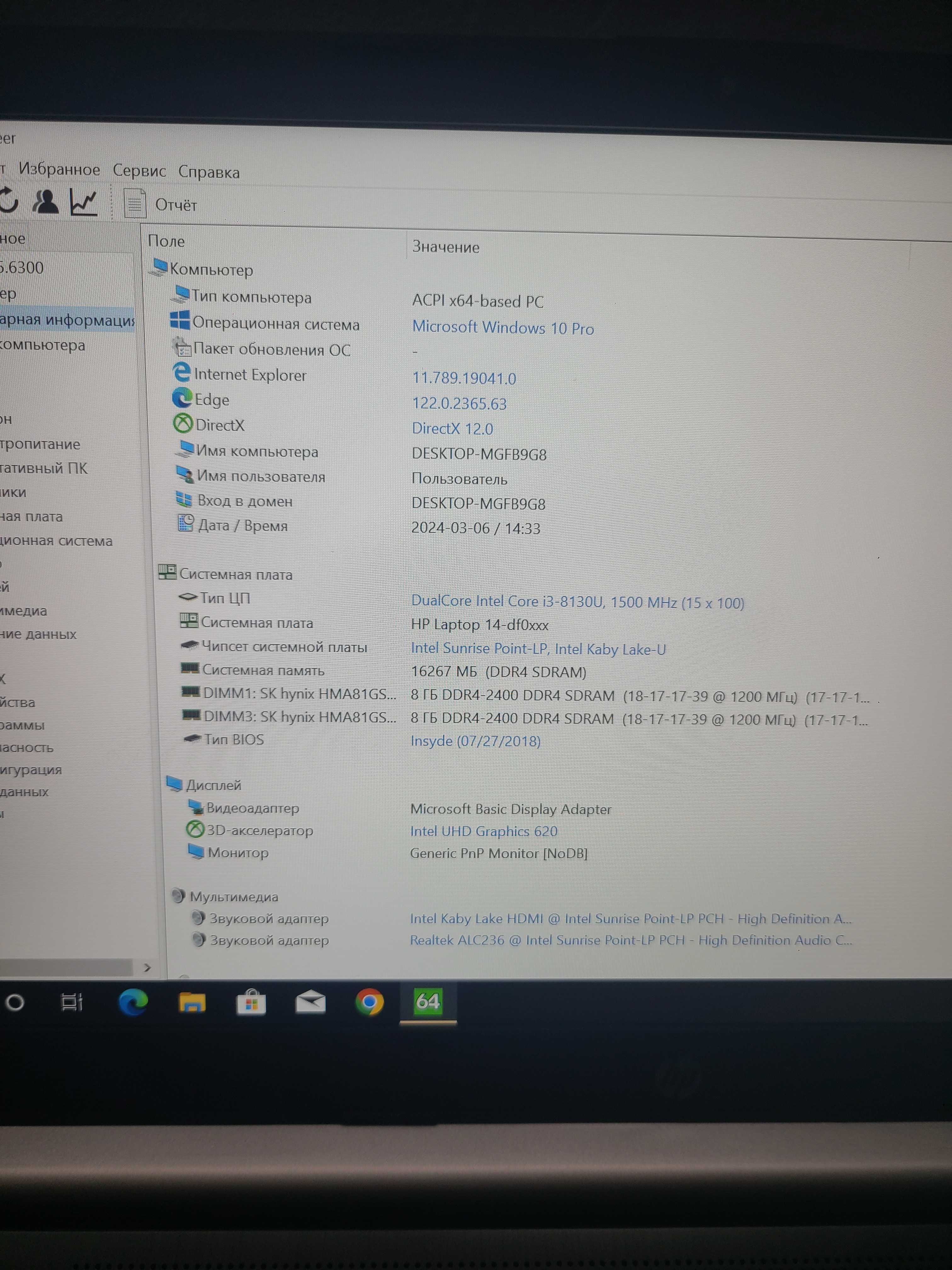
Task: Click the Edge row icon
Action: click(x=182, y=397)
